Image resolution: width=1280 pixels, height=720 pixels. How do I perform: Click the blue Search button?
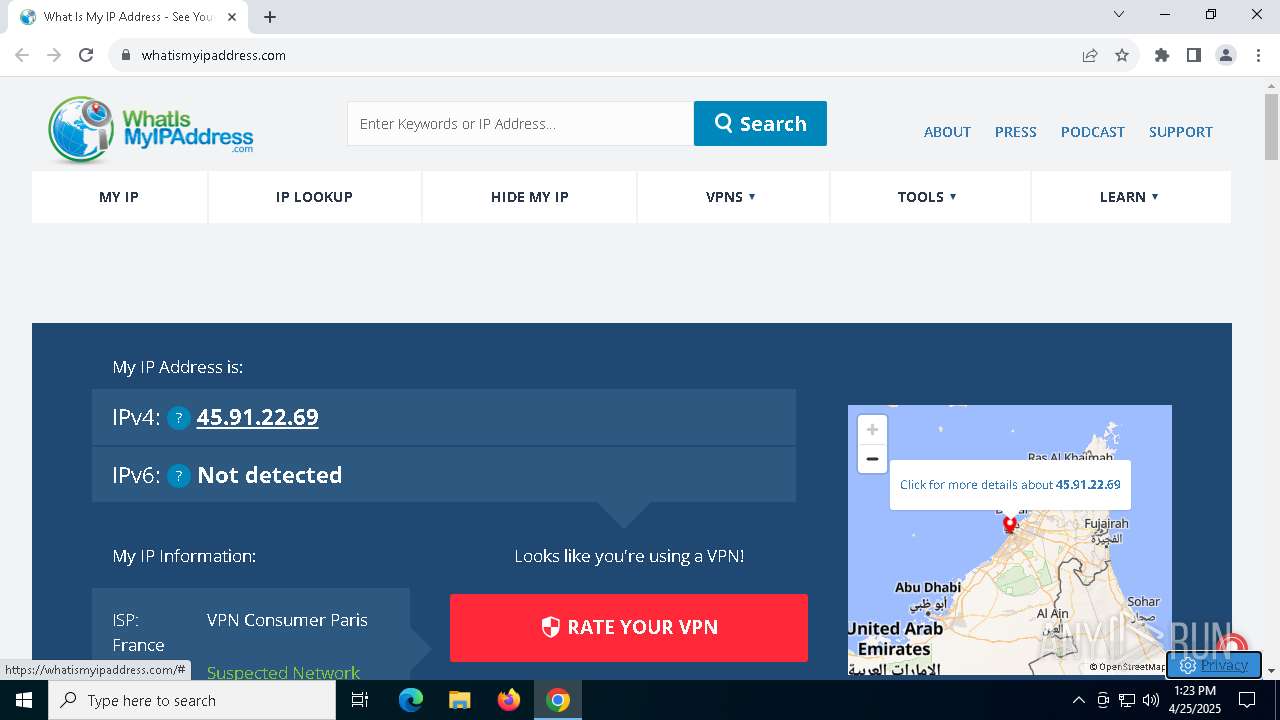click(760, 123)
